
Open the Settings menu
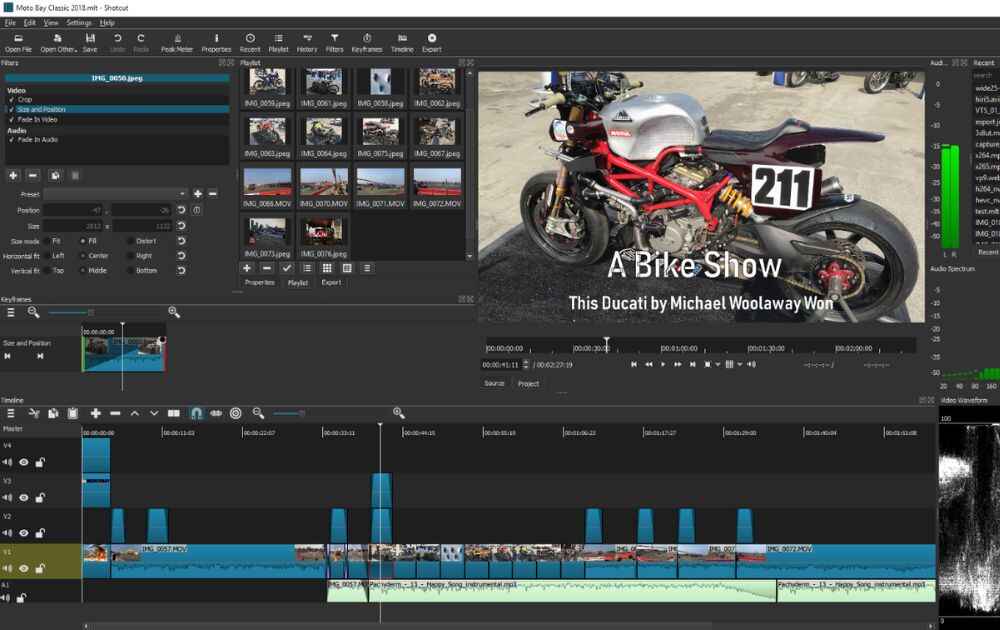(79, 22)
